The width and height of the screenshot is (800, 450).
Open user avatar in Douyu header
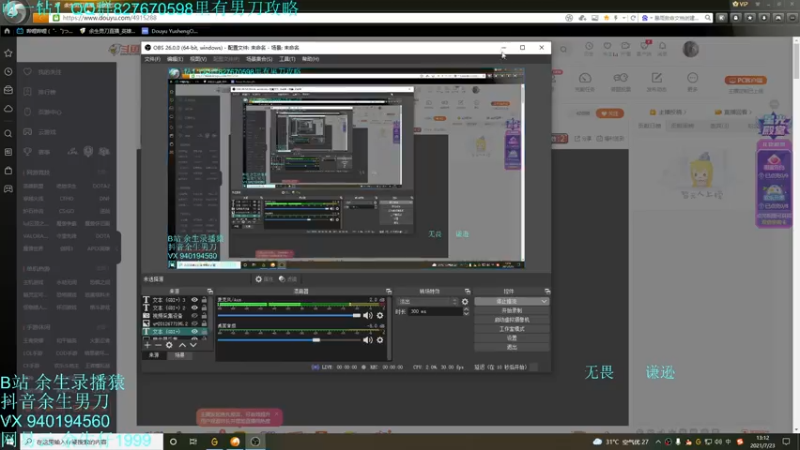click(x=691, y=49)
